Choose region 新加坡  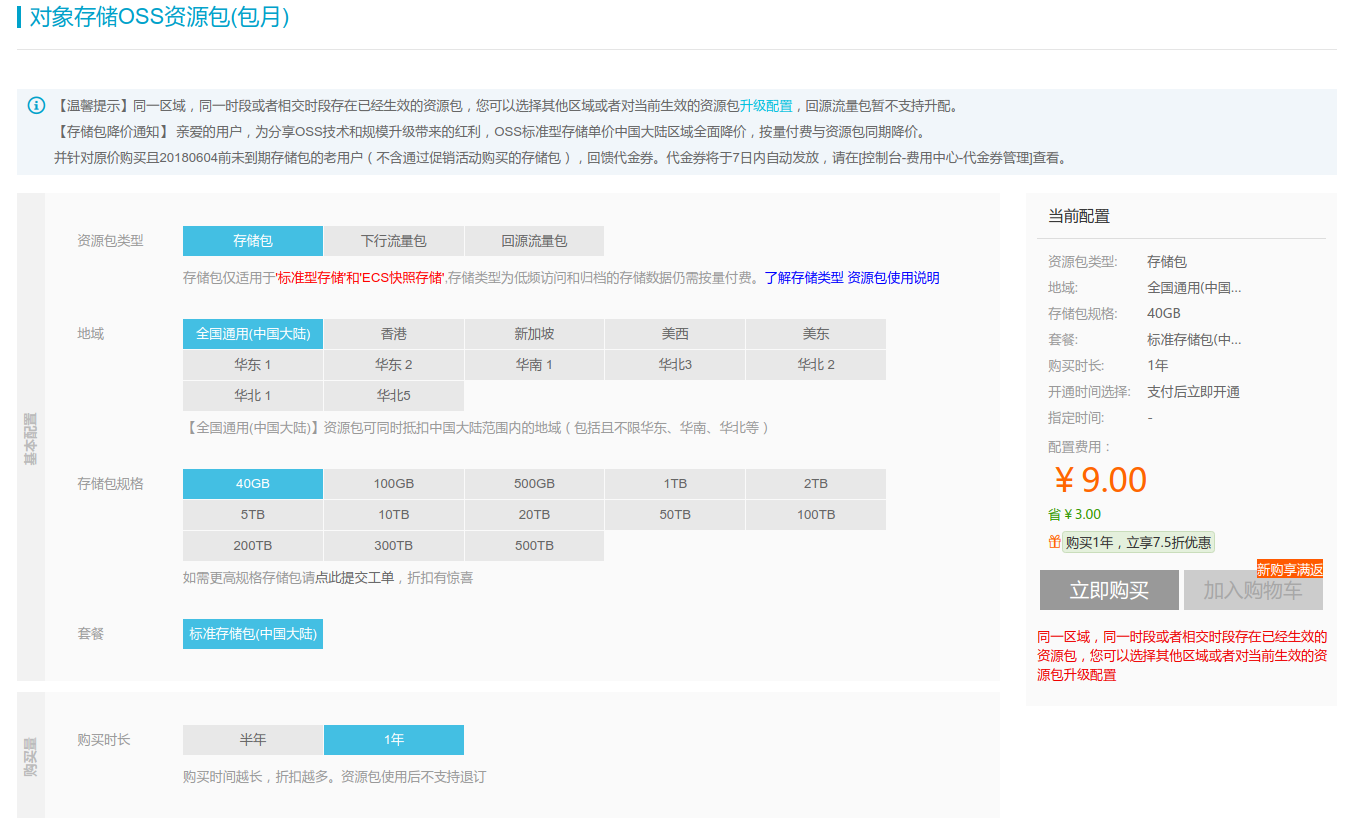pyautogui.click(x=534, y=334)
